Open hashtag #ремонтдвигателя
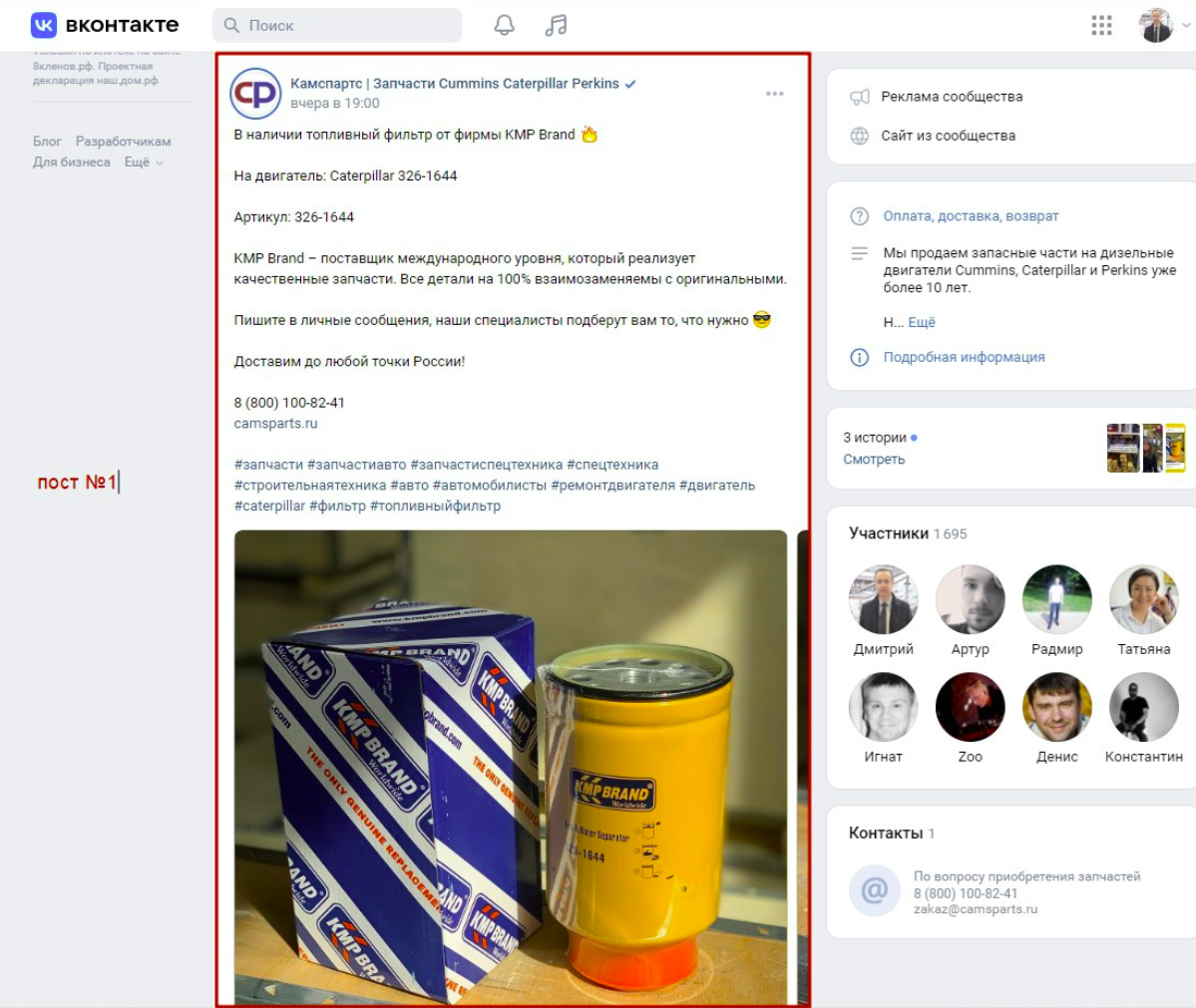 click(x=613, y=485)
